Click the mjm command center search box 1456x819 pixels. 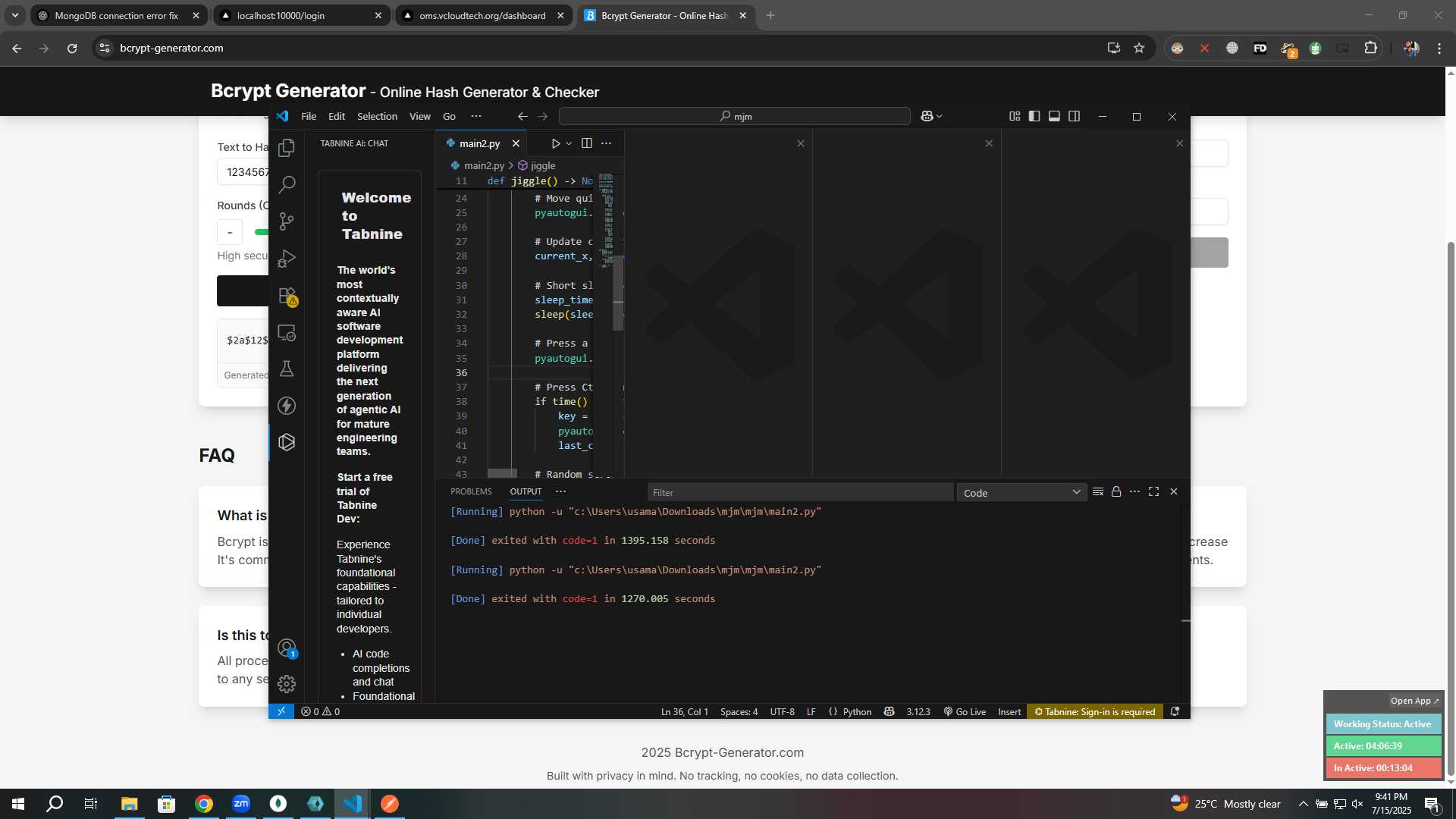click(734, 116)
